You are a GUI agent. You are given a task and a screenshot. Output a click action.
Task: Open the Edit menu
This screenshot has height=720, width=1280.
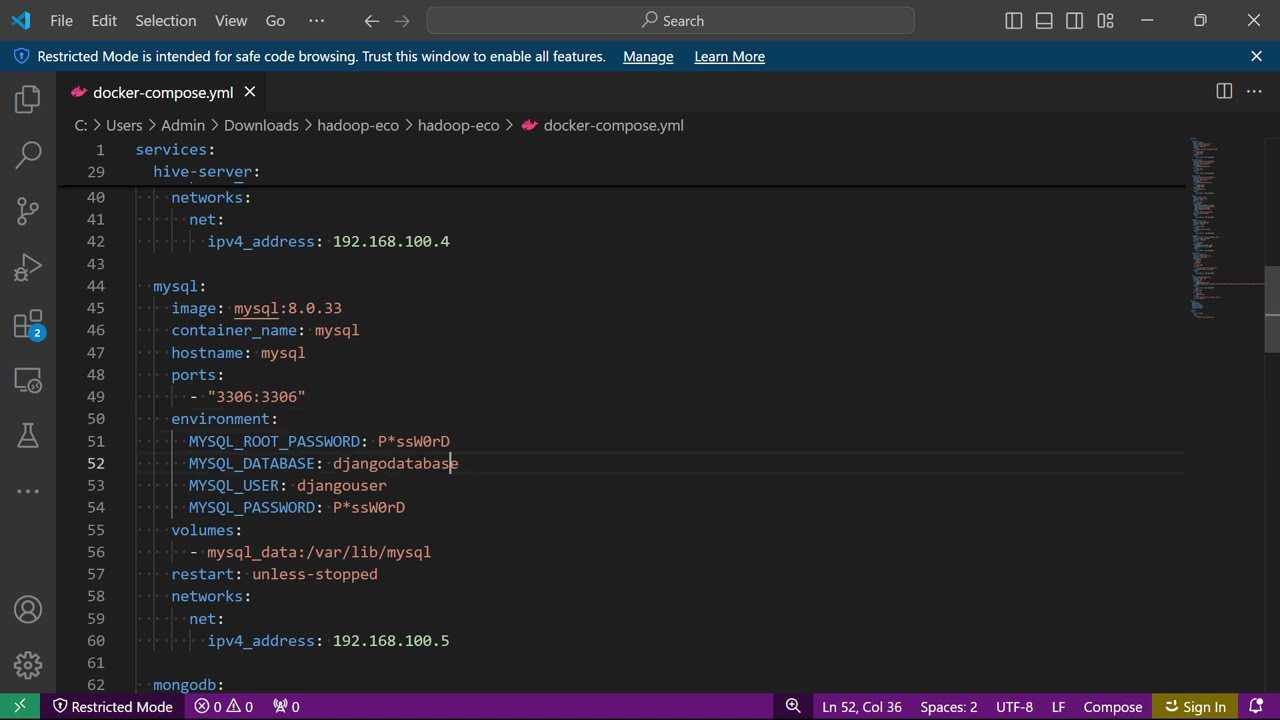point(104,20)
